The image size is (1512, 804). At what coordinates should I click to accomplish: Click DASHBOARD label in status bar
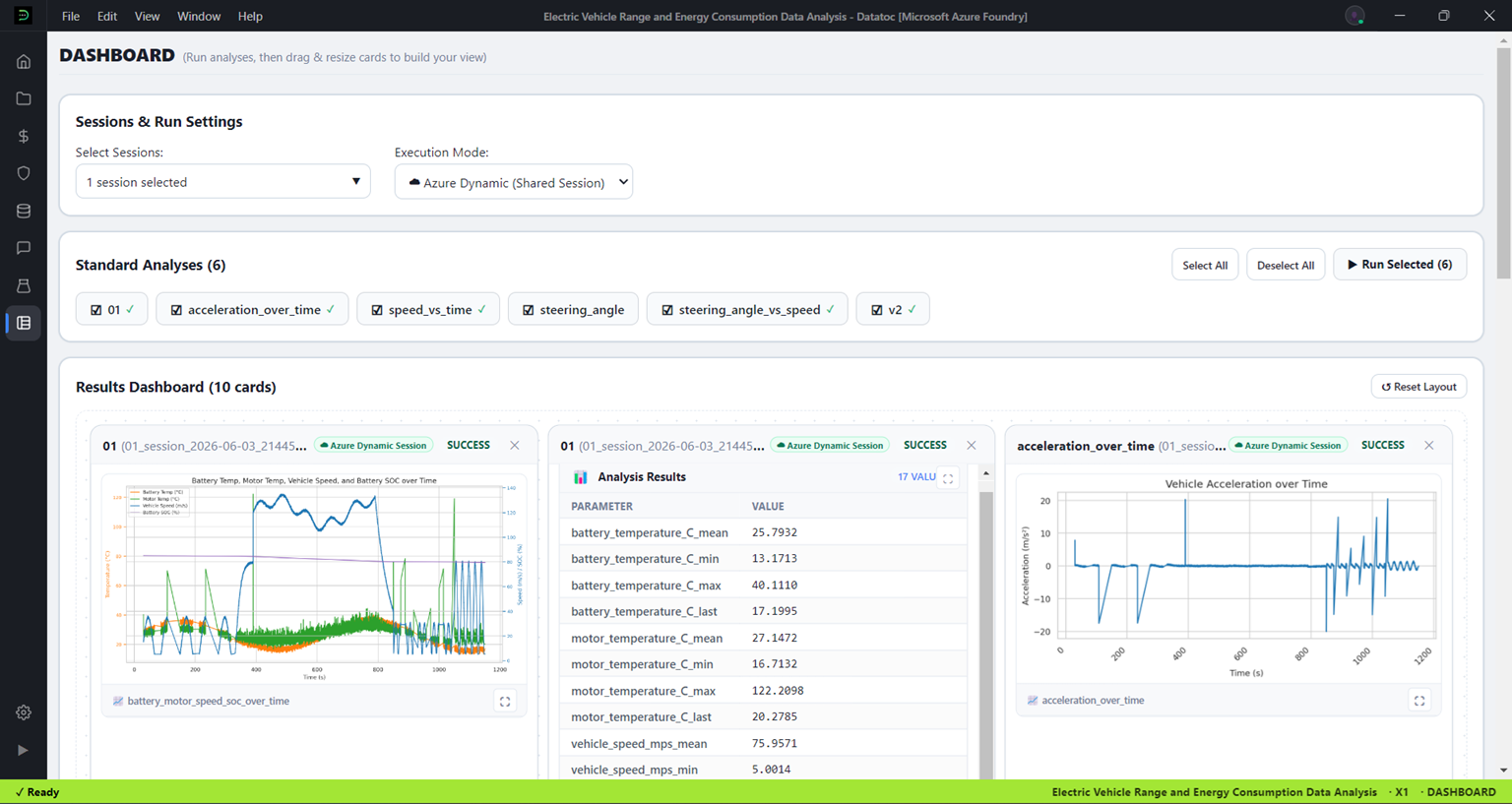pyautogui.click(x=1461, y=792)
